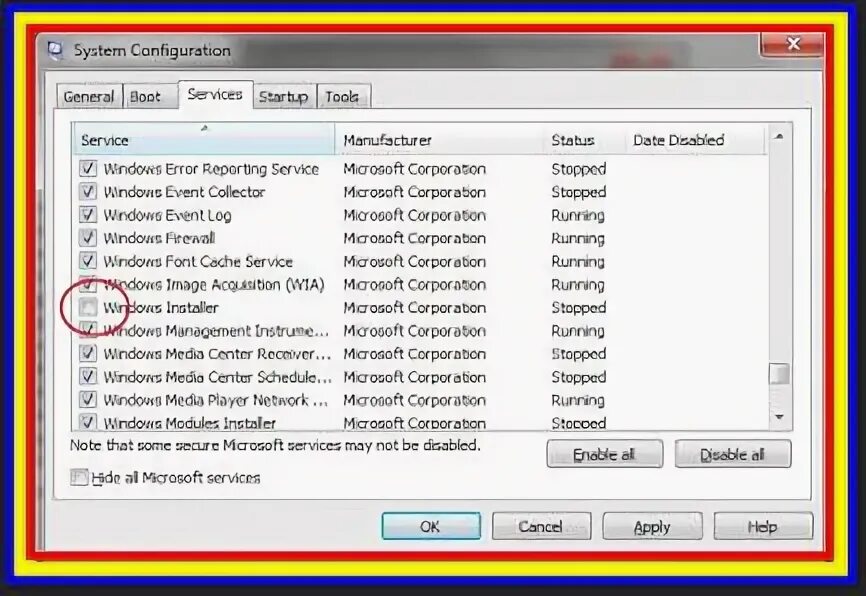
Task: Select the Windows Event Log row text
Action: [x=168, y=215]
